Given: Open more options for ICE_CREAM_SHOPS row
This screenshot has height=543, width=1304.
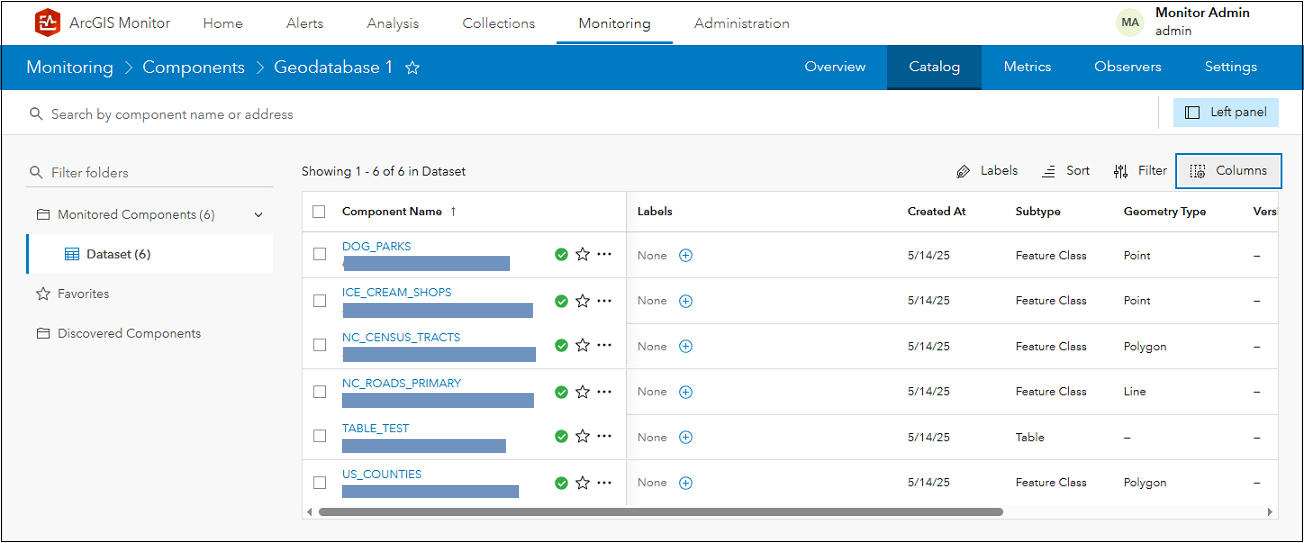Looking at the screenshot, I should pyautogui.click(x=604, y=300).
